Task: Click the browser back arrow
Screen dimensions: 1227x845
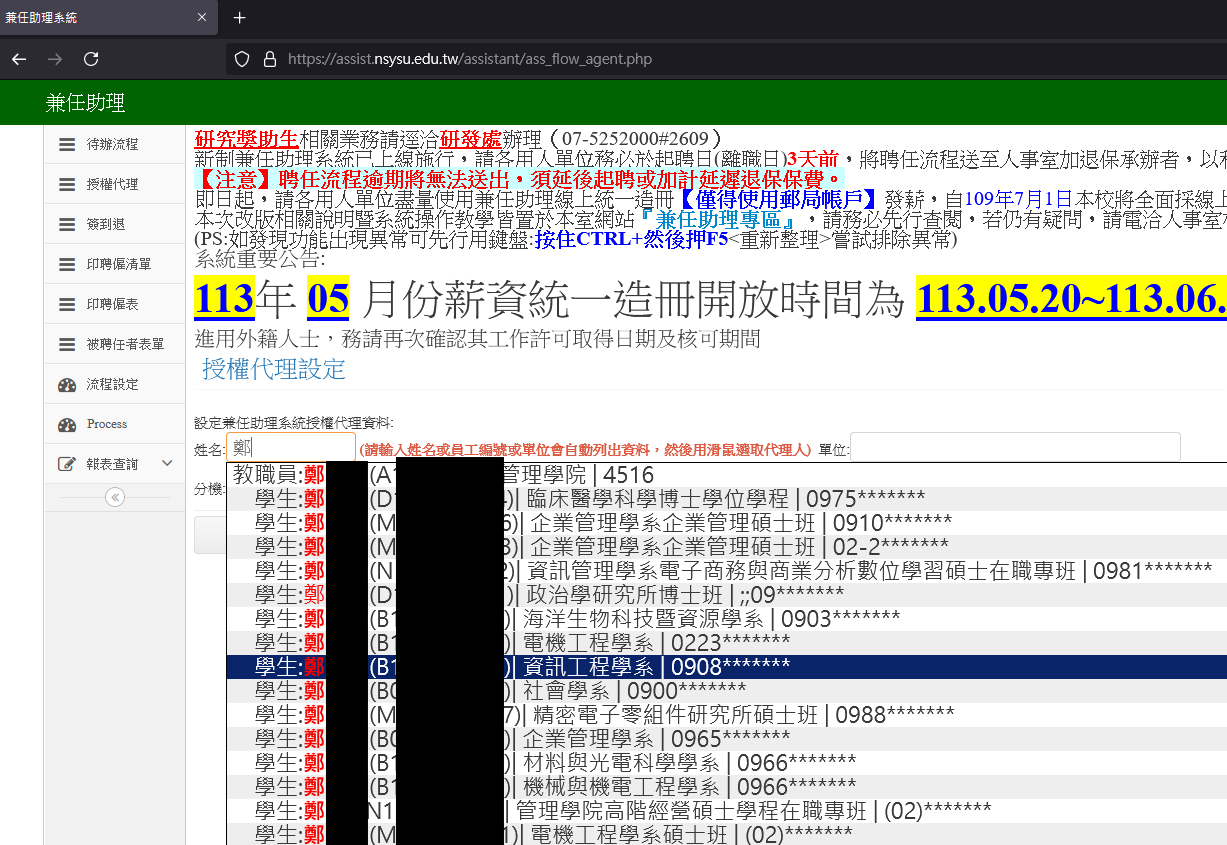Action: 19,59
